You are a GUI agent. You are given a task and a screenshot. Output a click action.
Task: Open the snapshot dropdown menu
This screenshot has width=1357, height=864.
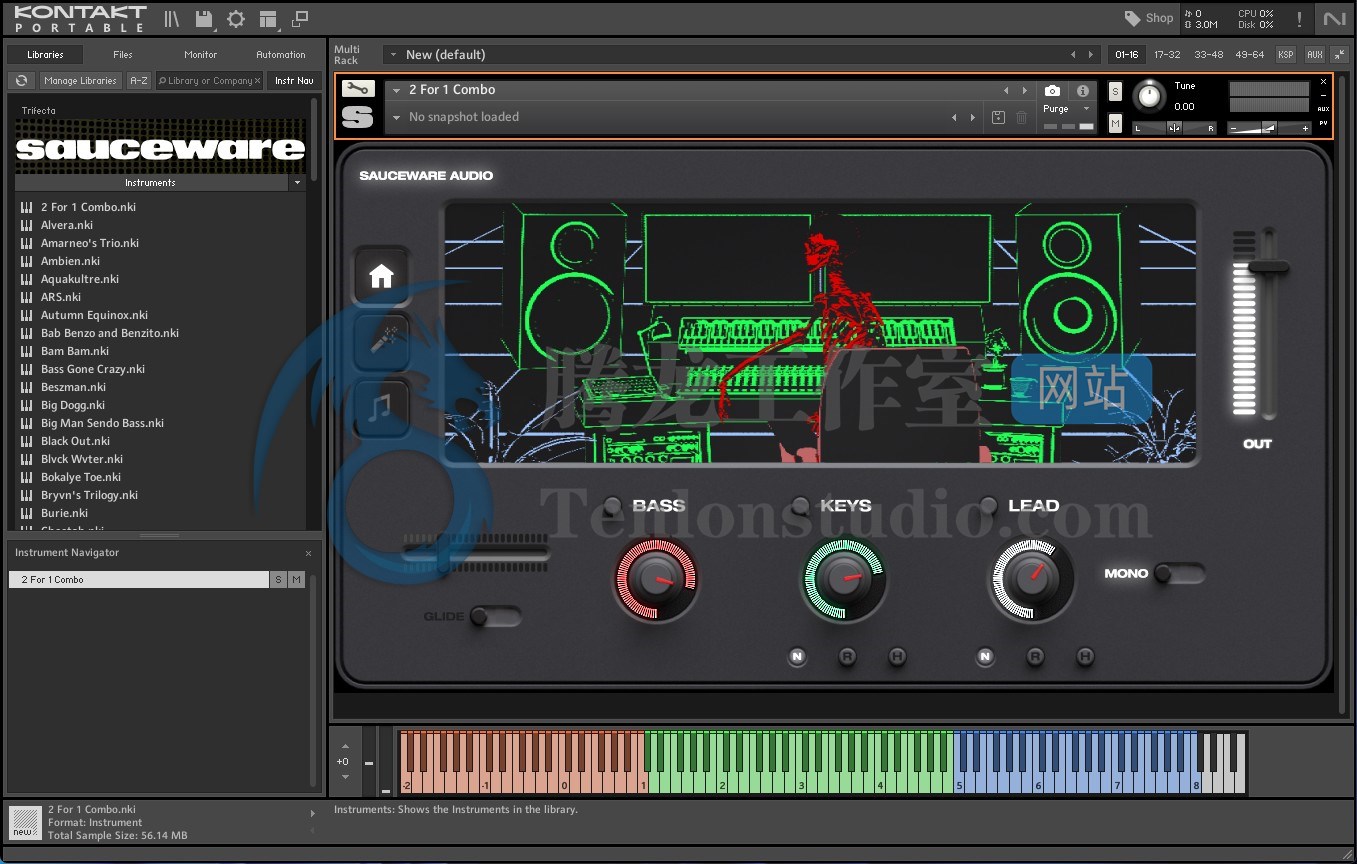coord(396,117)
